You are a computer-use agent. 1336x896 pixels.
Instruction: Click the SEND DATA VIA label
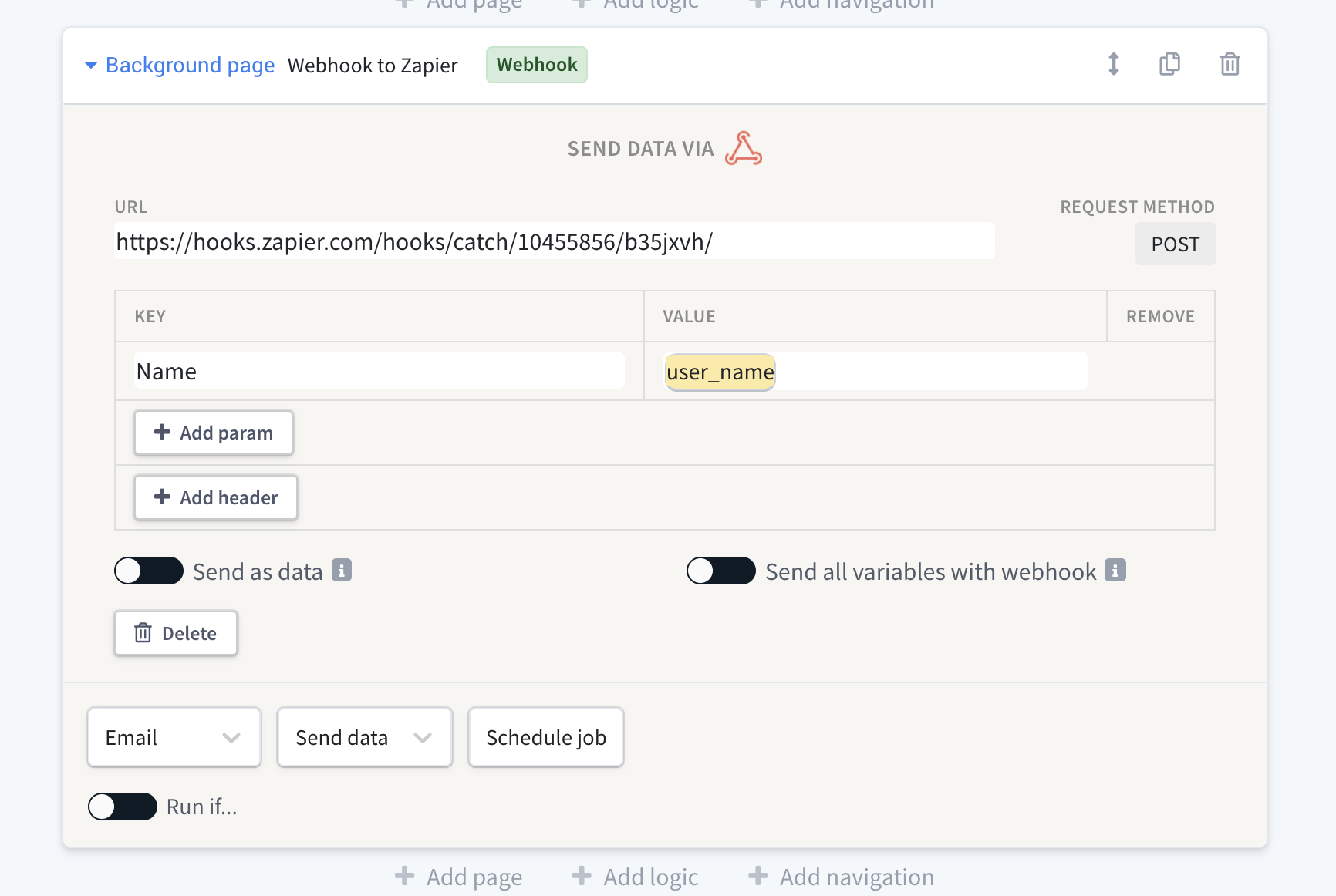(x=641, y=149)
